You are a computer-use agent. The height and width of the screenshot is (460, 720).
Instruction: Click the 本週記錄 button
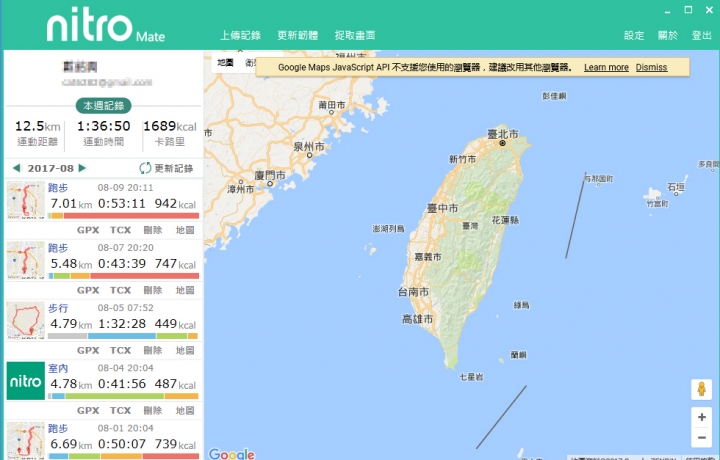coord(104,106)
